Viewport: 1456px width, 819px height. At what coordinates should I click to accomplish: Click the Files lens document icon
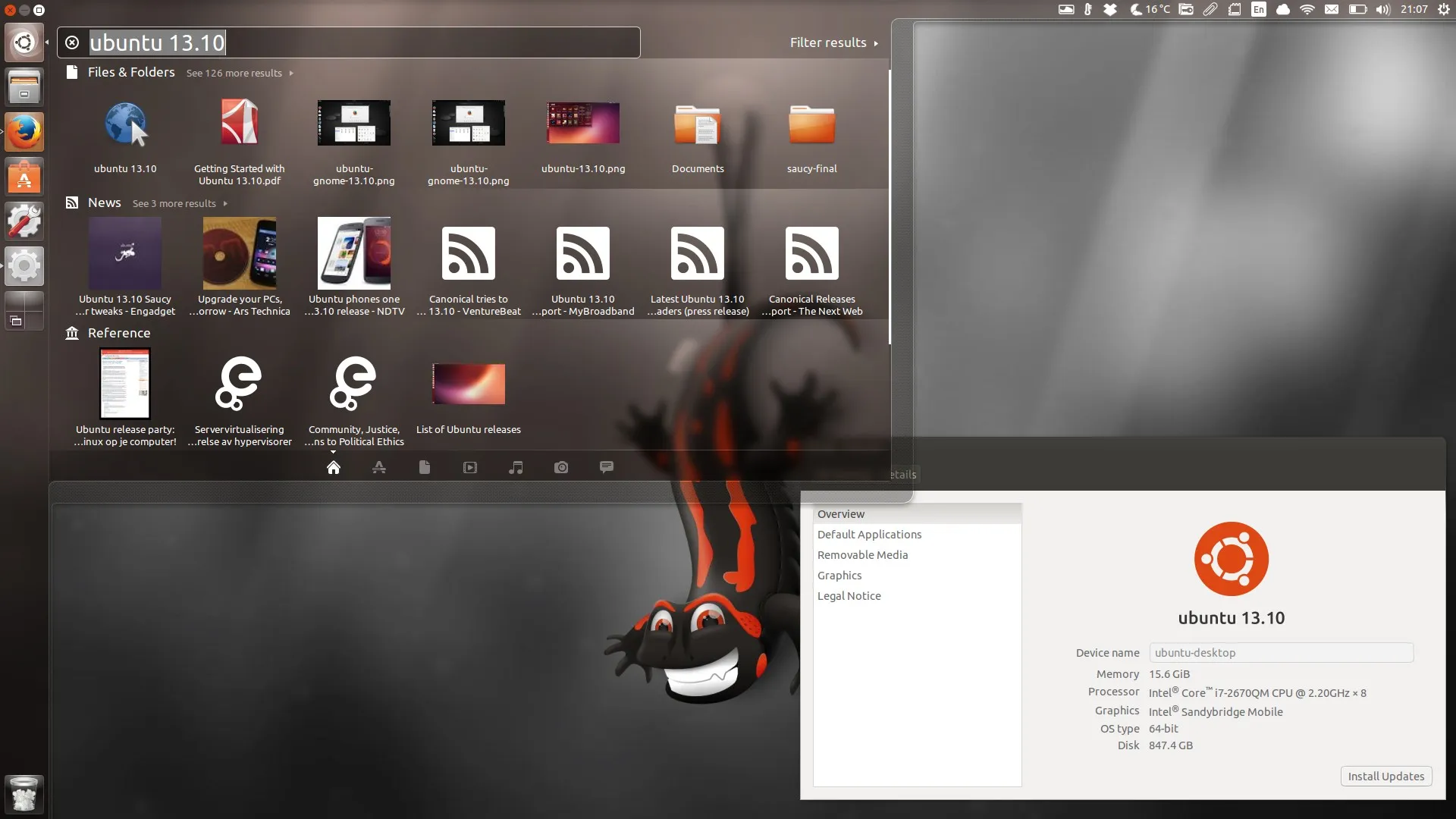[x=425, y=467]
